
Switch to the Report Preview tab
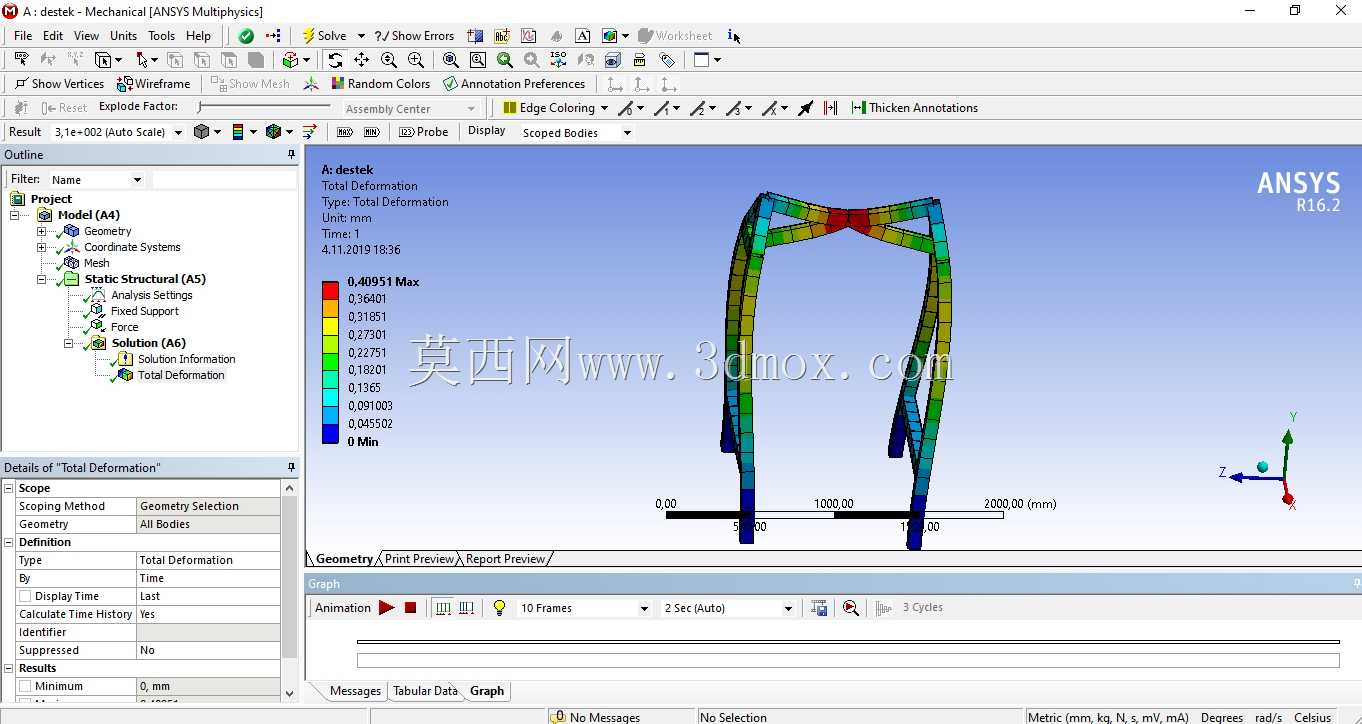tap(505, 559)
